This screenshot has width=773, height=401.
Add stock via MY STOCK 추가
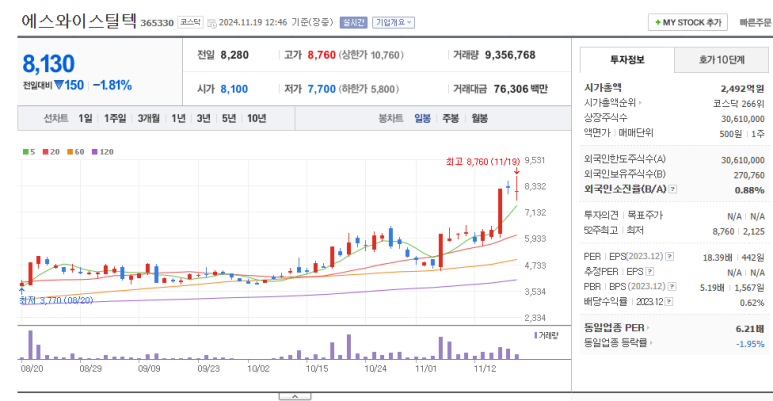(688, 23)
